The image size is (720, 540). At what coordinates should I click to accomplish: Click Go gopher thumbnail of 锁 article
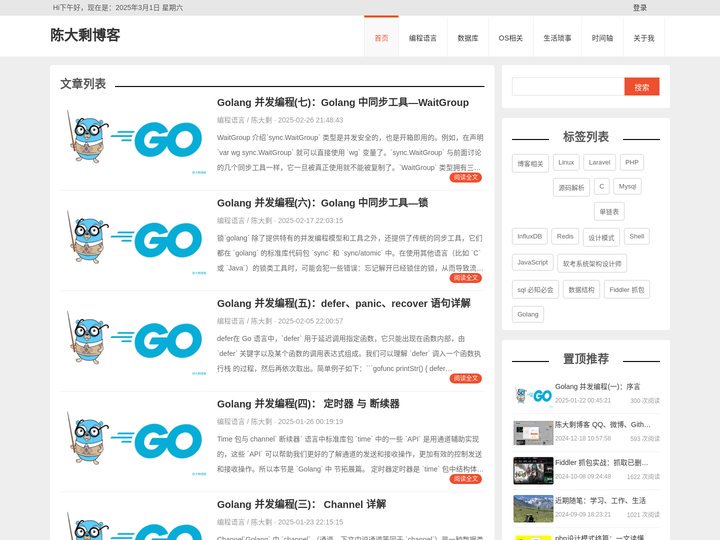tap(134, 240)
